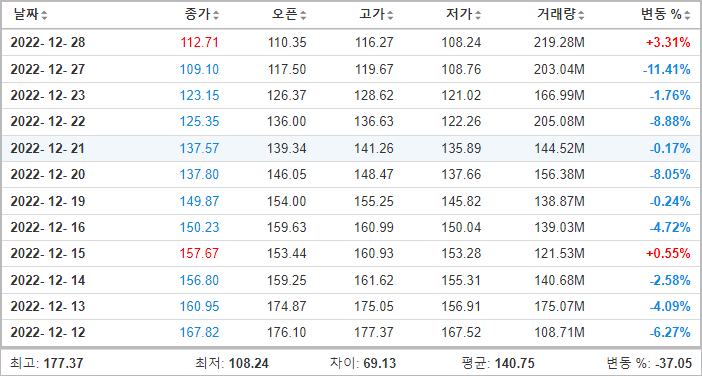Select the 2022-12-15 date cell

click(x=47, y=254)
